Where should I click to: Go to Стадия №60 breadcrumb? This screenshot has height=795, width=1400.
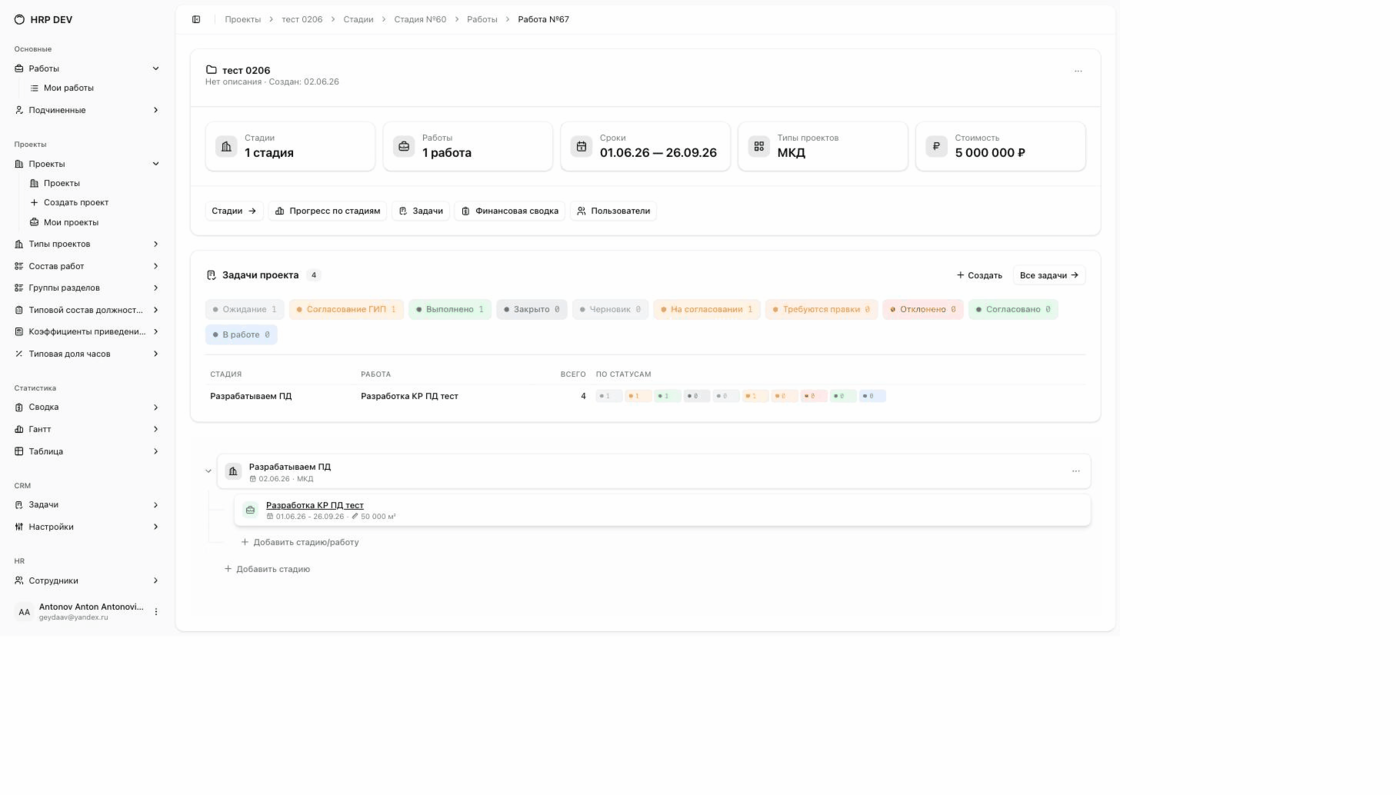pyautogui.click(x=420, y=19)
